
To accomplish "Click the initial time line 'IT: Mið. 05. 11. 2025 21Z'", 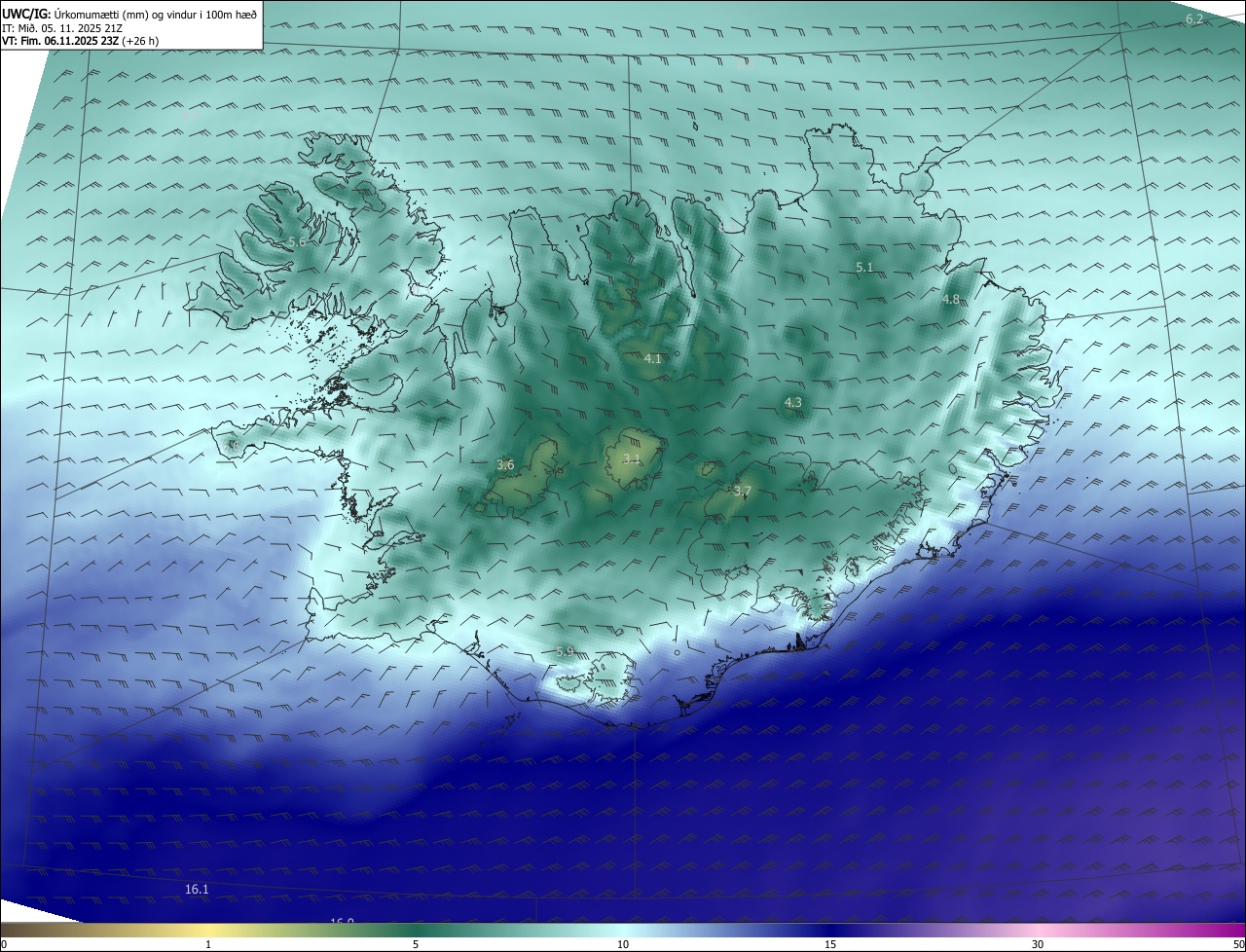I will coord(63,28).
